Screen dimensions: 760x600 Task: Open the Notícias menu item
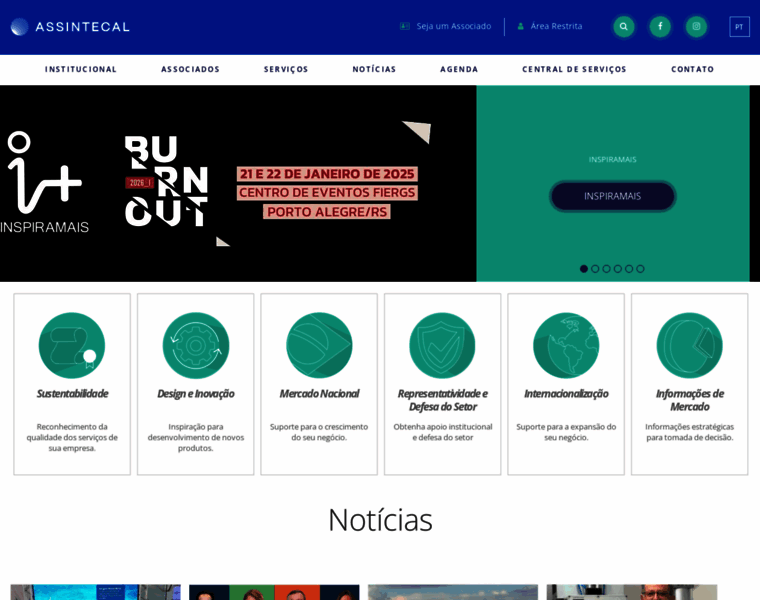374,69
